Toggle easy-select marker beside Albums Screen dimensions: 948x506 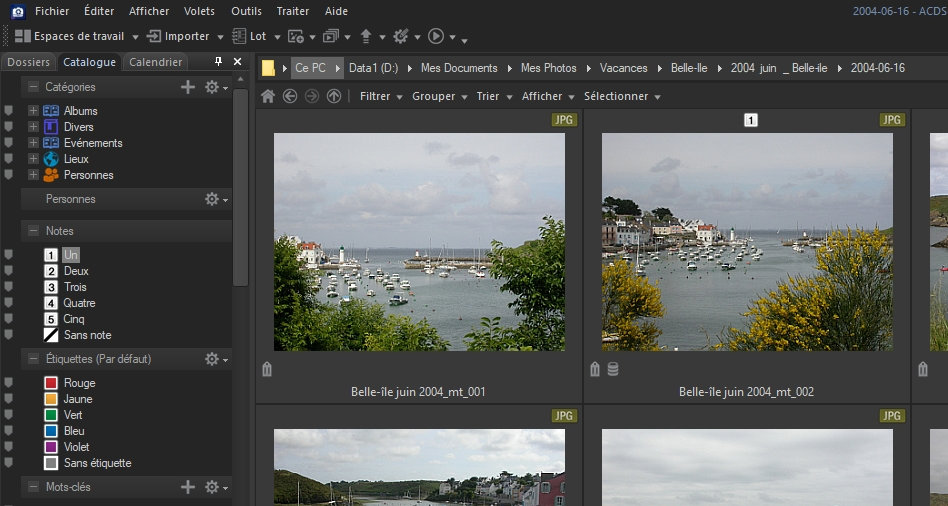coord(9,111)
